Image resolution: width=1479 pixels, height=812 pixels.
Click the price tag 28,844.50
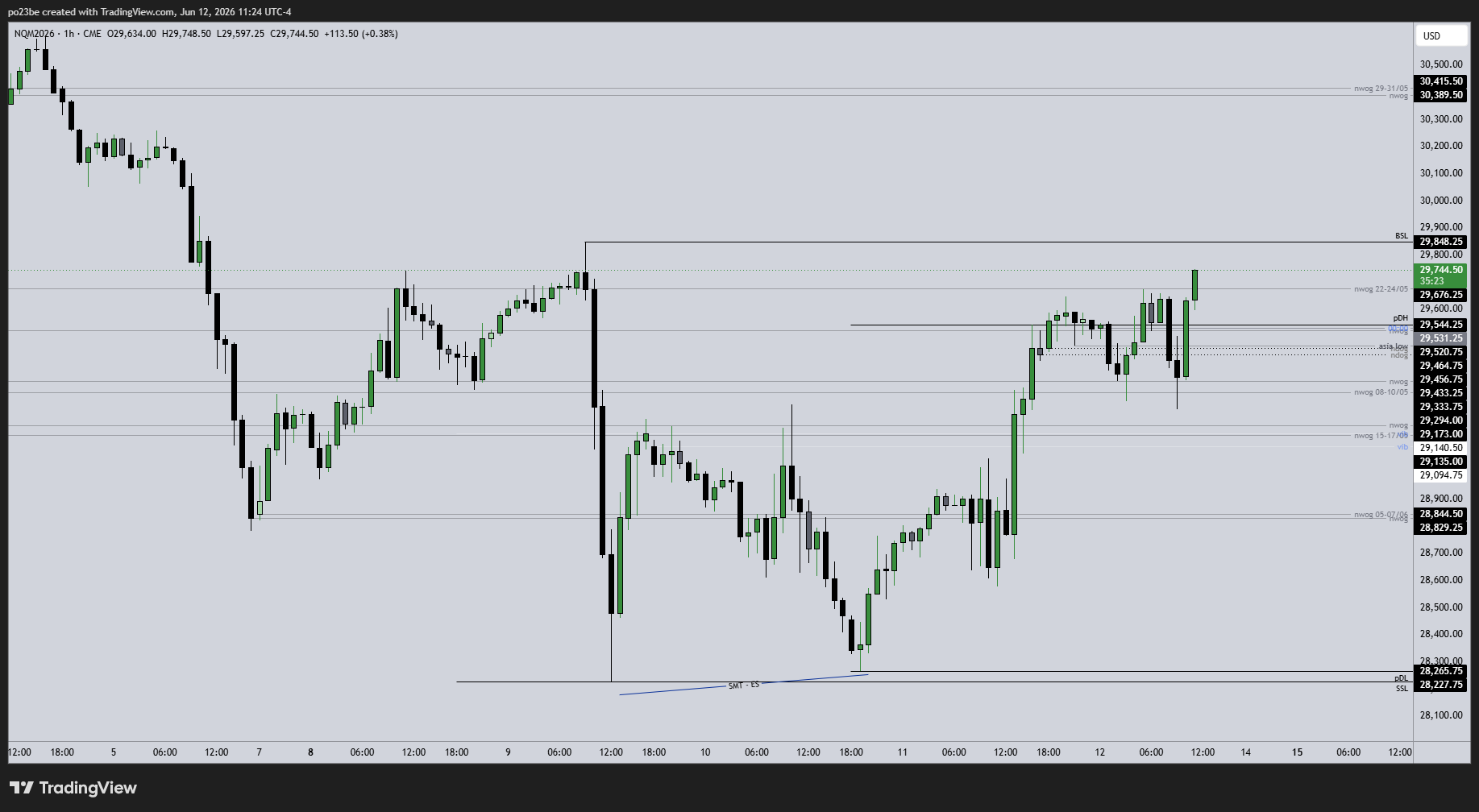[x=1441, y=514]
